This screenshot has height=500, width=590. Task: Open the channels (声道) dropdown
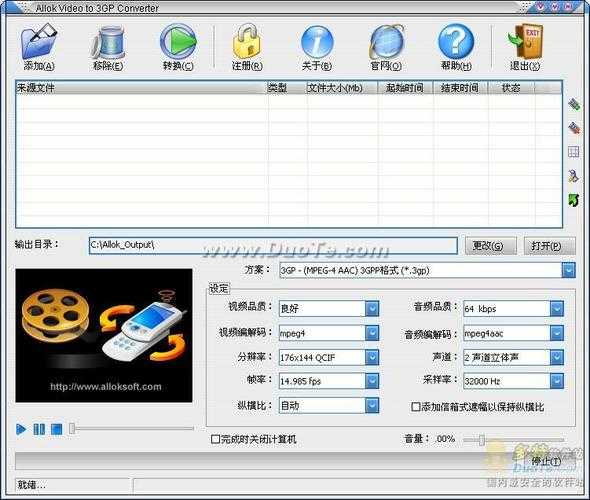[557, 357]
